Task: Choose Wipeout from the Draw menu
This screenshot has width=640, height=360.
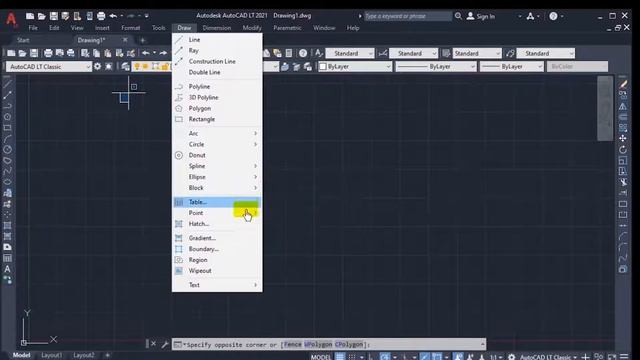Action: click(217, 271)
